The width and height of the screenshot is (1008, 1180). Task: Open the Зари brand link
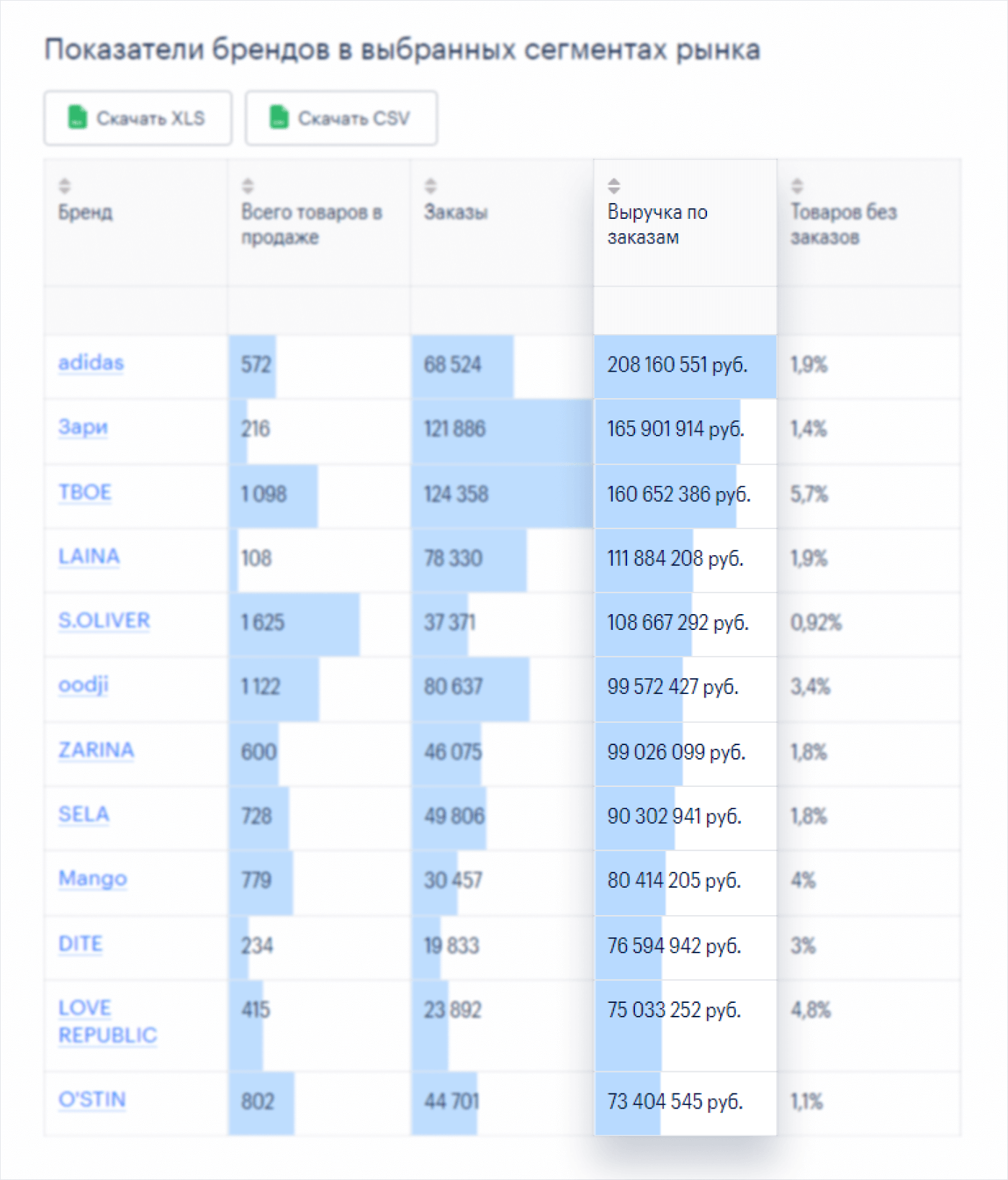coord(83,427)
